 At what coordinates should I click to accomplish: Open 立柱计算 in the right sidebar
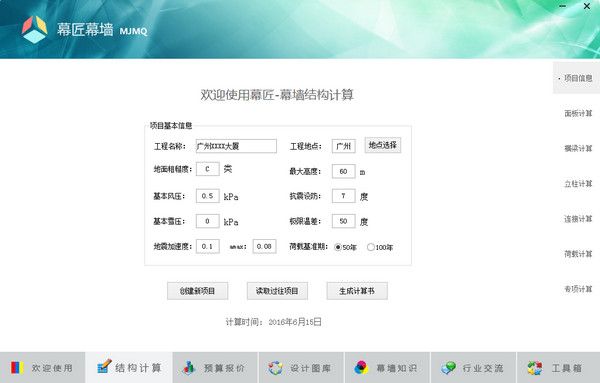point(578,184)
